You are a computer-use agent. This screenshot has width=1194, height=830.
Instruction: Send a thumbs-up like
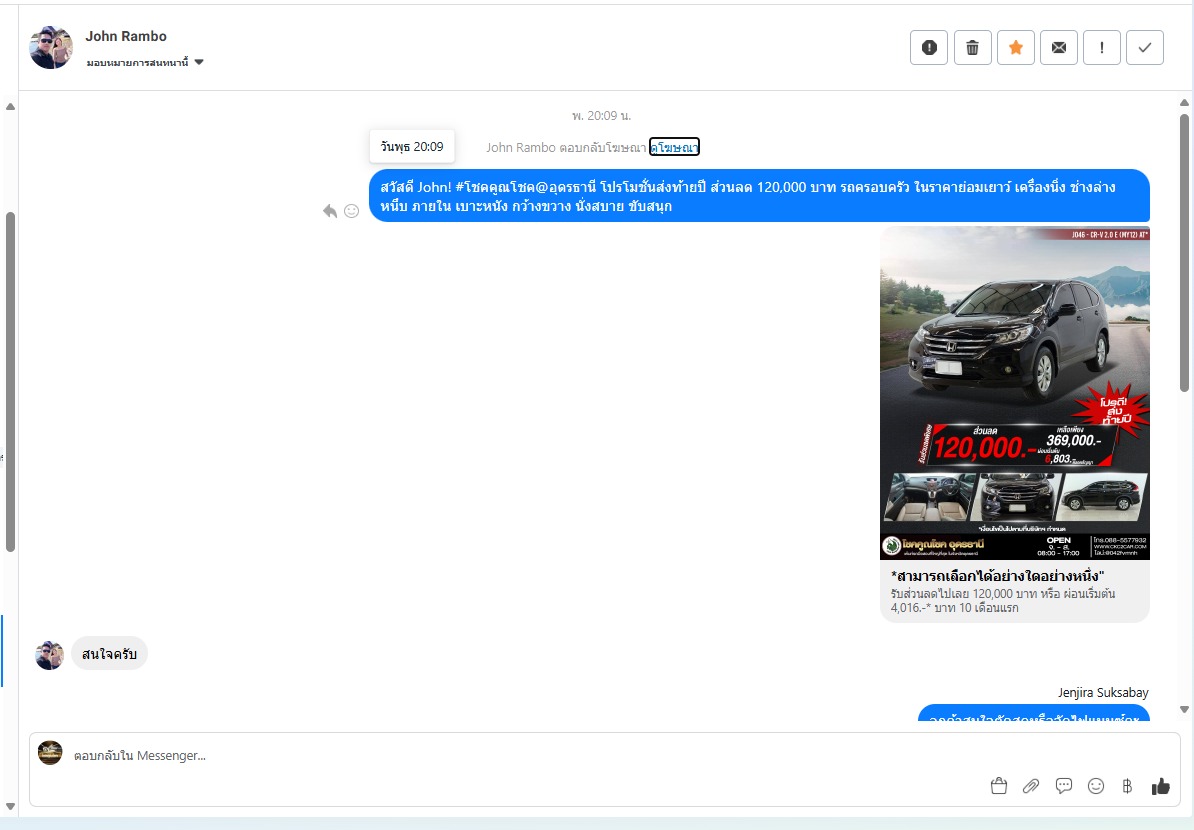[1160, 786]
